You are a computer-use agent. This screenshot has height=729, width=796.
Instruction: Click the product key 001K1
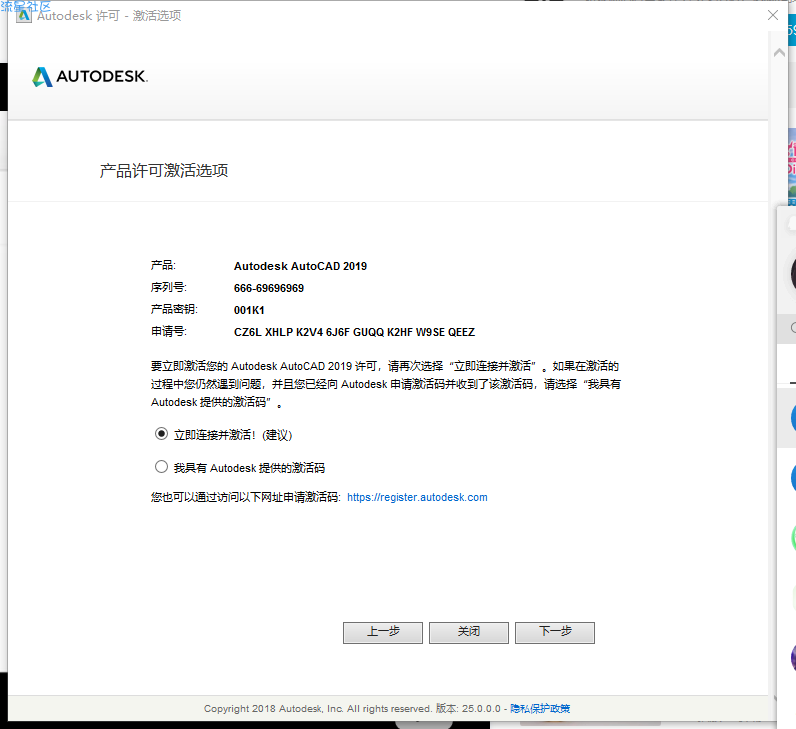249,310
